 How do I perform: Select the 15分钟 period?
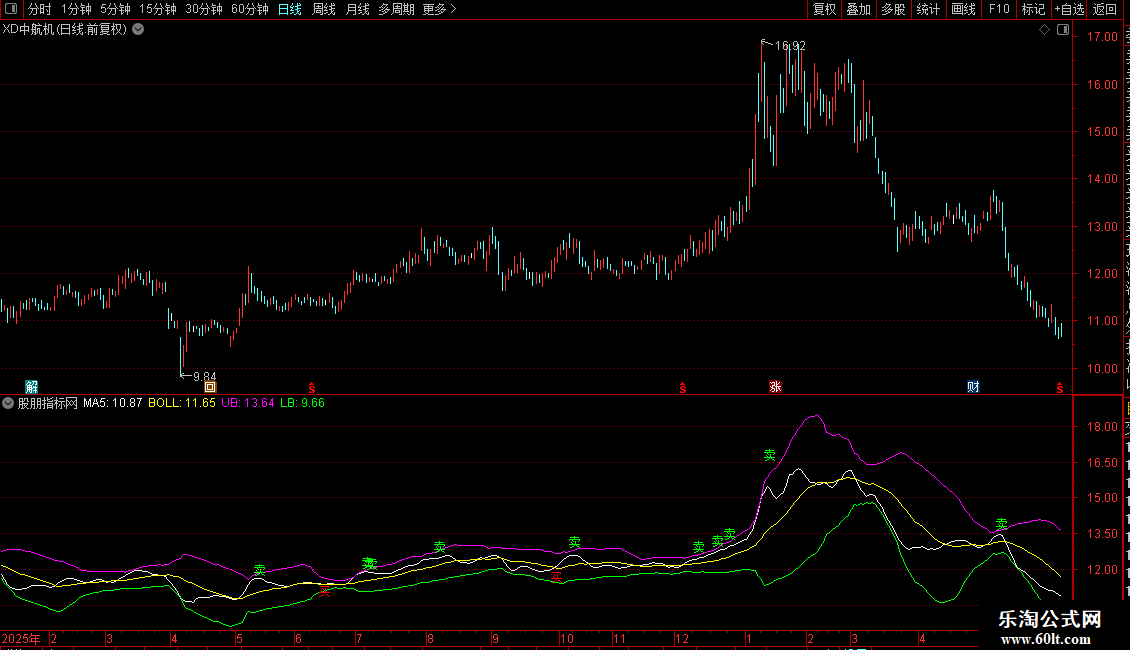pos(157,9)
